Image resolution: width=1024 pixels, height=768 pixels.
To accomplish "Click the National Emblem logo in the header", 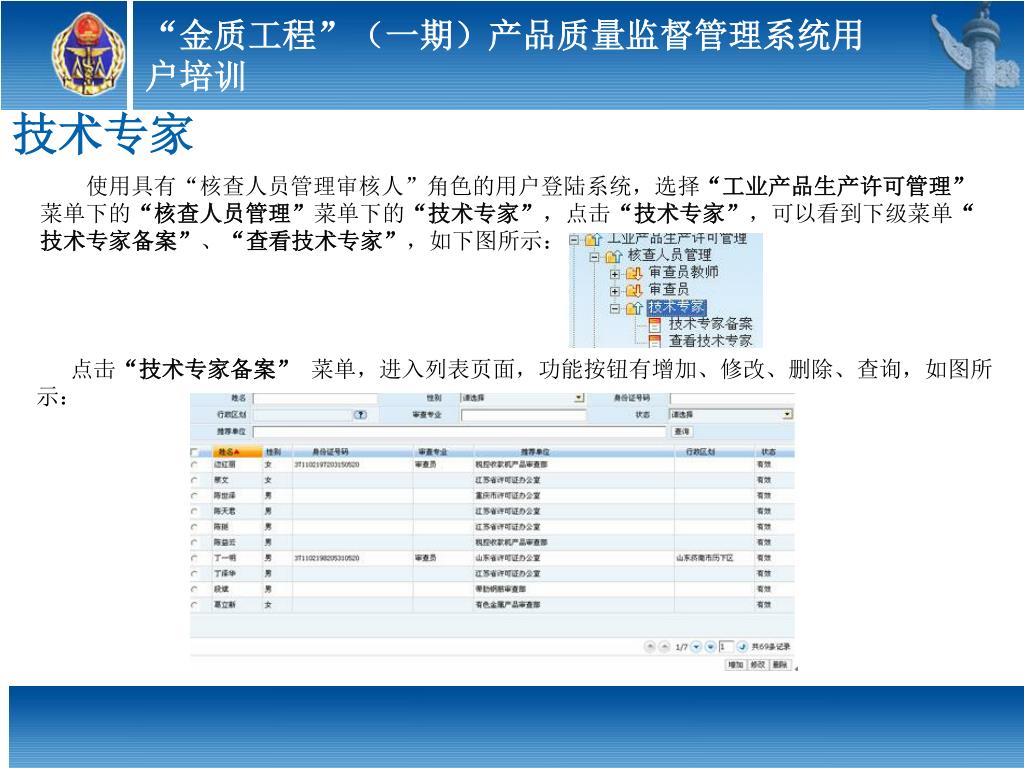I will (88, 54).
